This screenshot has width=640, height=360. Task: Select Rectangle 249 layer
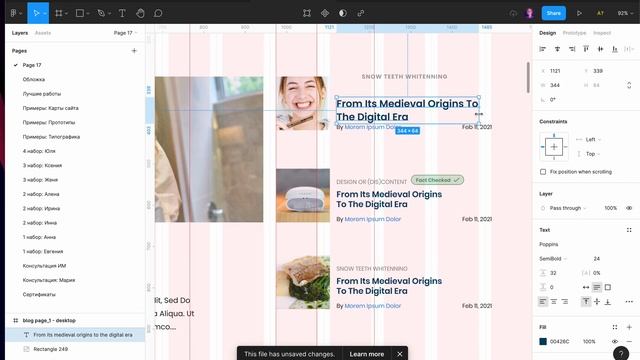click(51, 349)
